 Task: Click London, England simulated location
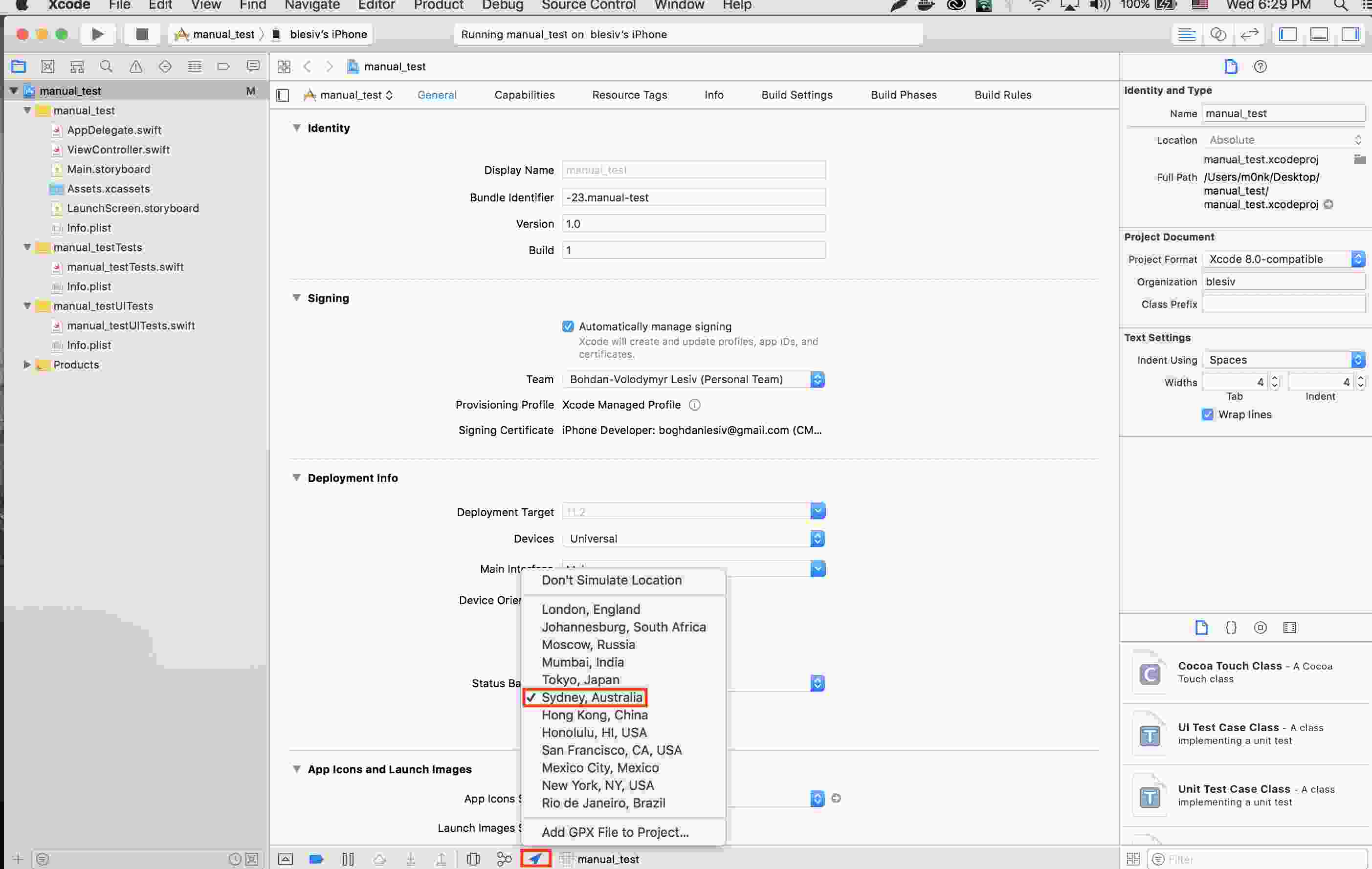[x=591, y=609]
